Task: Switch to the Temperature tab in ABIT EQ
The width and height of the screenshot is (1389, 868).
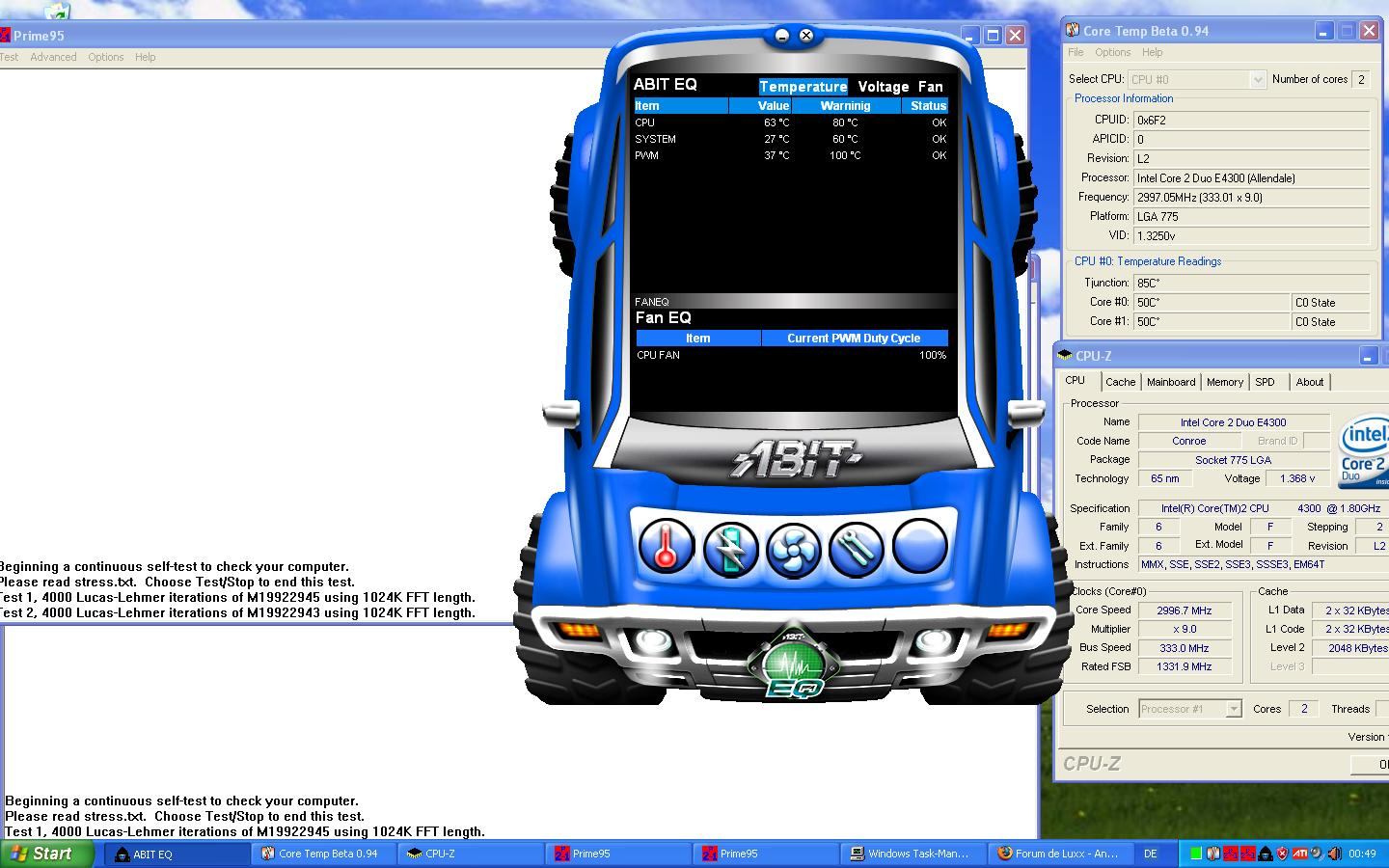Action: [803, 87]
